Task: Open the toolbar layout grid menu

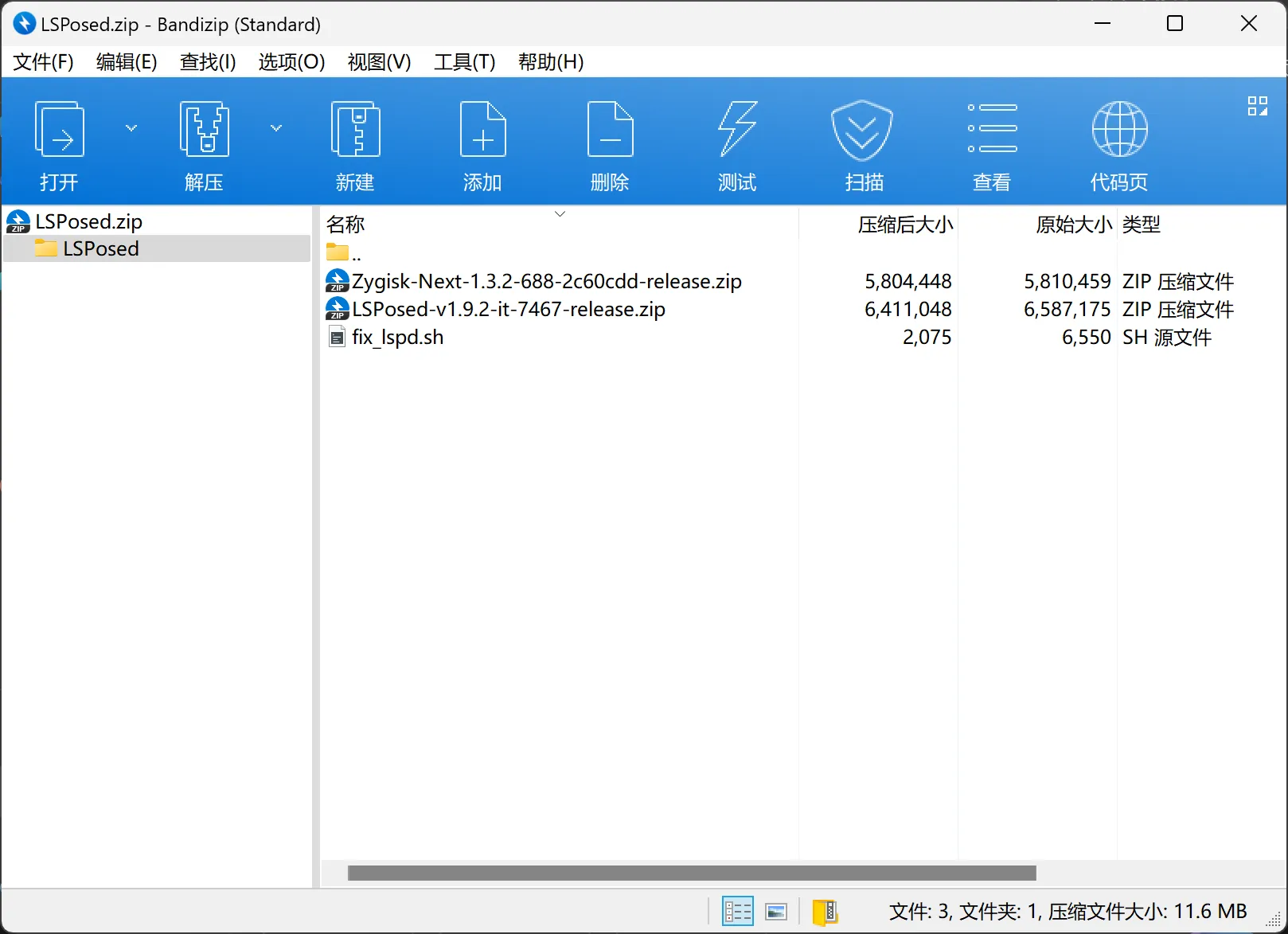Action: point(1257,106)
